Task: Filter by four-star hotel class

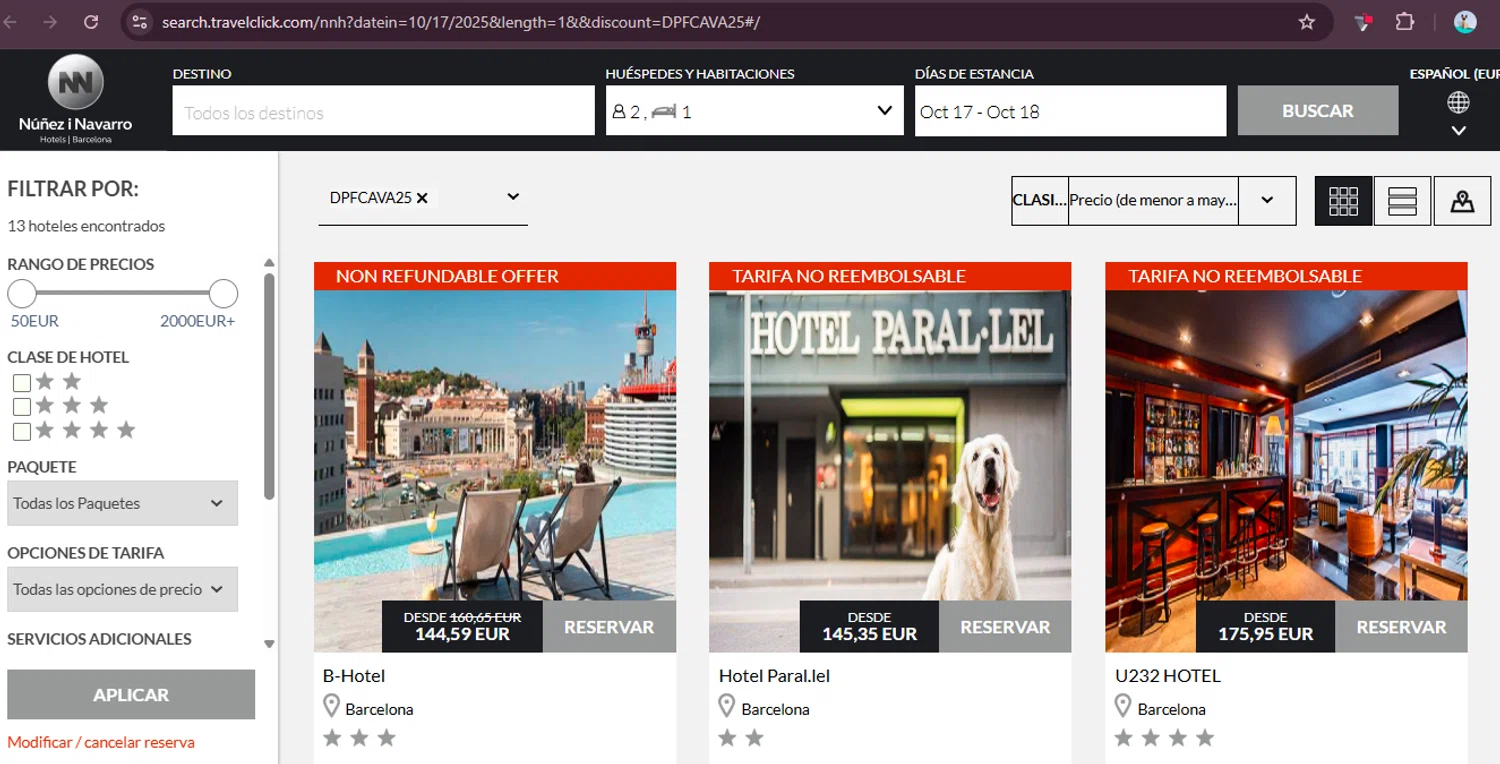Action: point(22,432)
